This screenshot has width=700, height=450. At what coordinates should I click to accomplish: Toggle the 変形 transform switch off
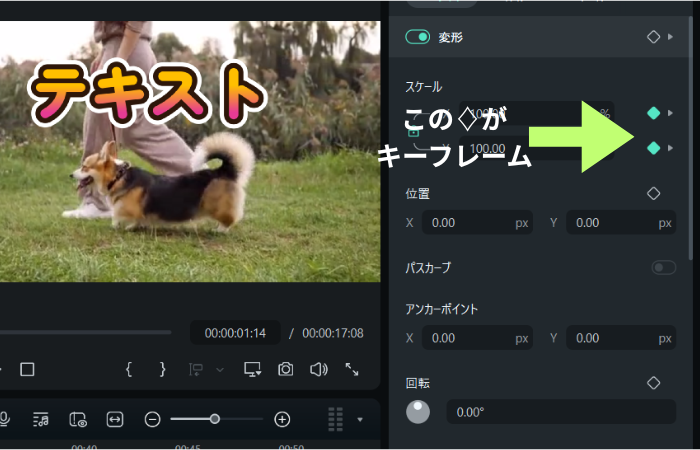pyautogui.click(x=417, y=37)
